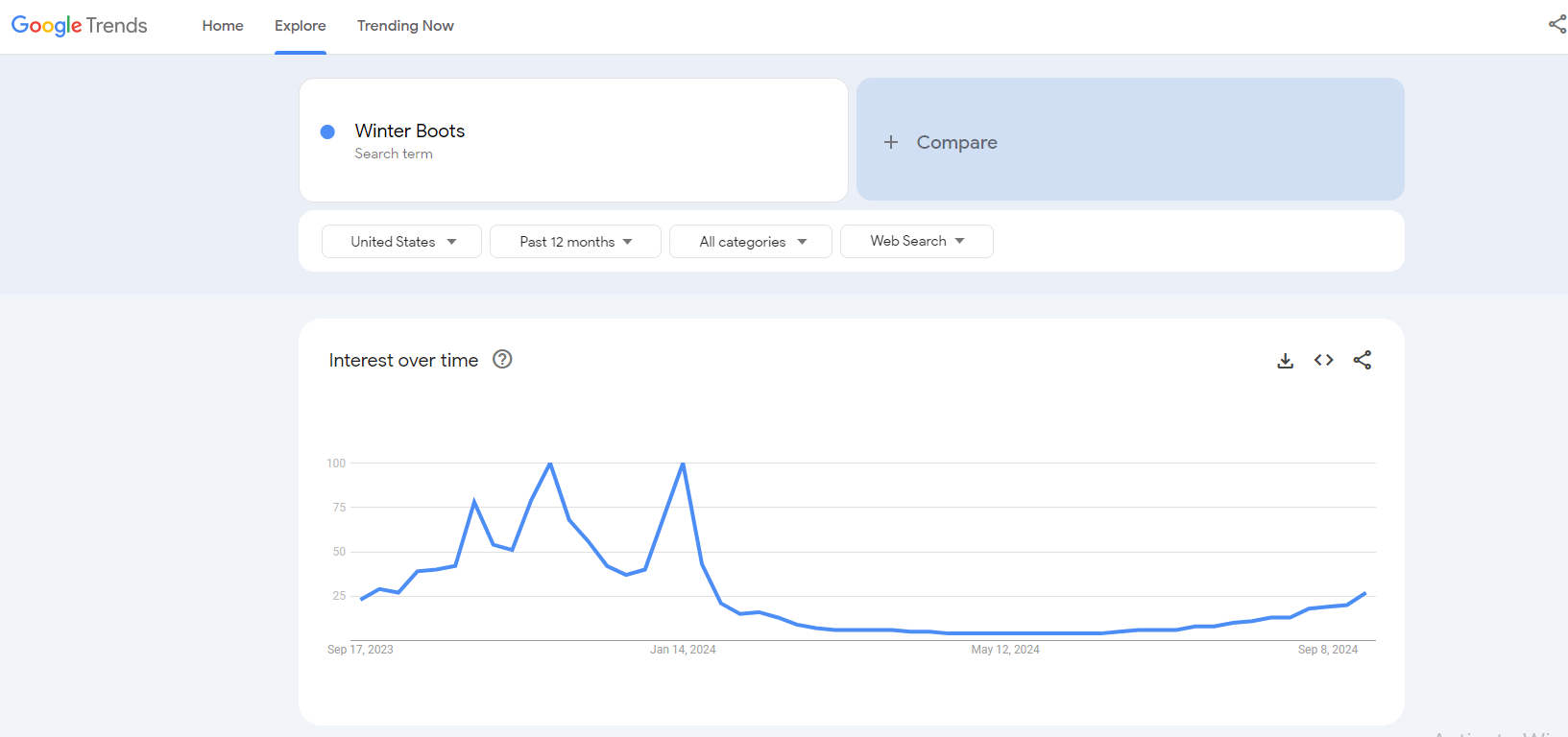Click the blue dot beside Winter Boots
The height and width of the screenshot is (737, 1568).
(327, 131)
